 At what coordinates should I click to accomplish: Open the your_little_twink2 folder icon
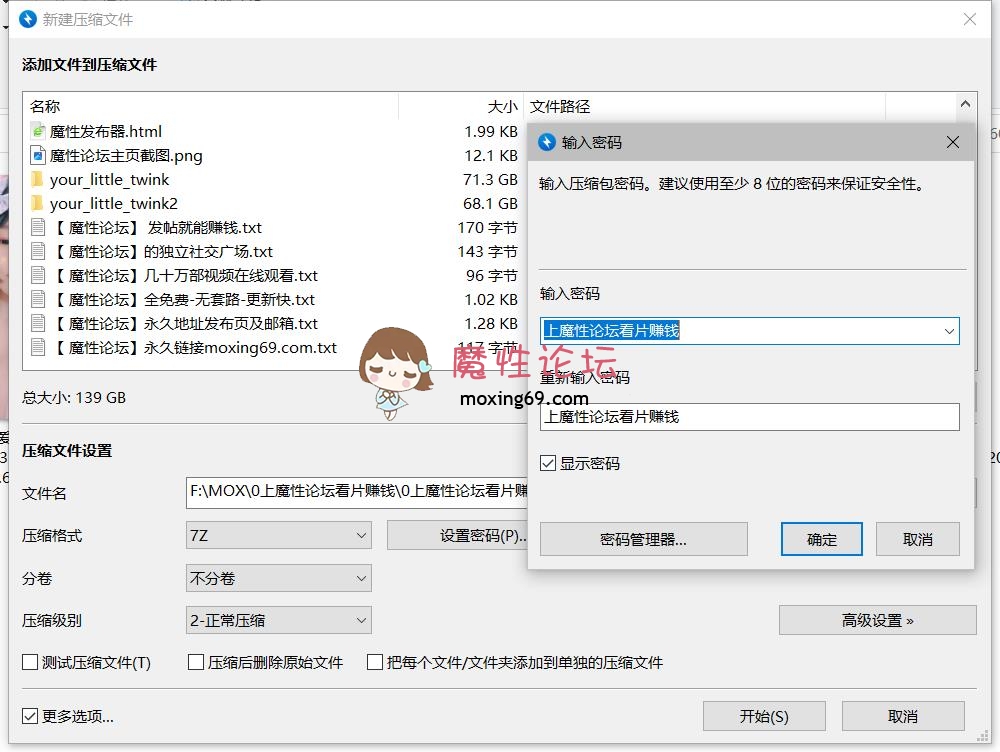[x=36, y=204]
